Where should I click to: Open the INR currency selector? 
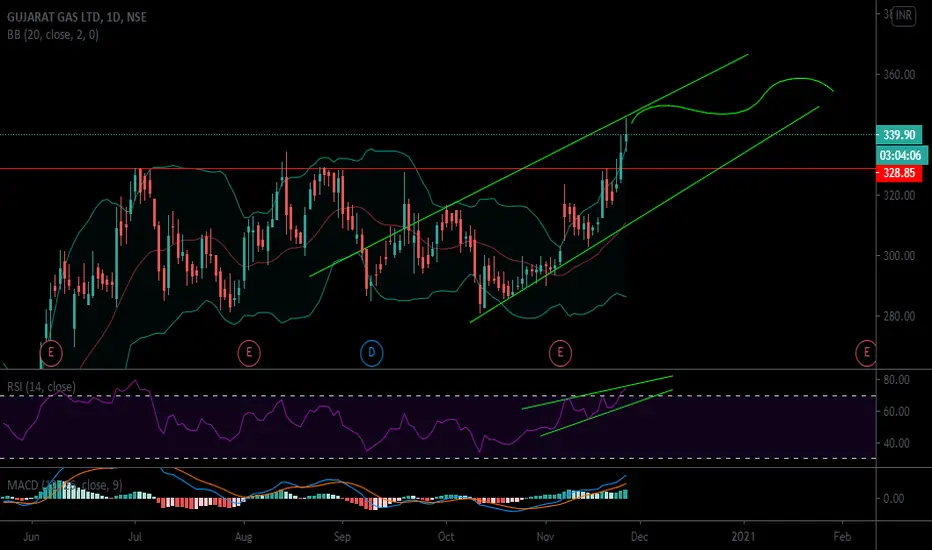click(x=903, y=15)
